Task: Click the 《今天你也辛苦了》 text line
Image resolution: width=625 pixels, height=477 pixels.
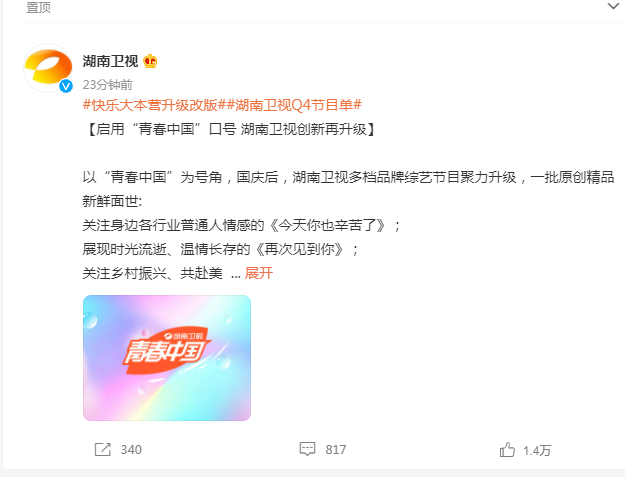Action: 242,226
